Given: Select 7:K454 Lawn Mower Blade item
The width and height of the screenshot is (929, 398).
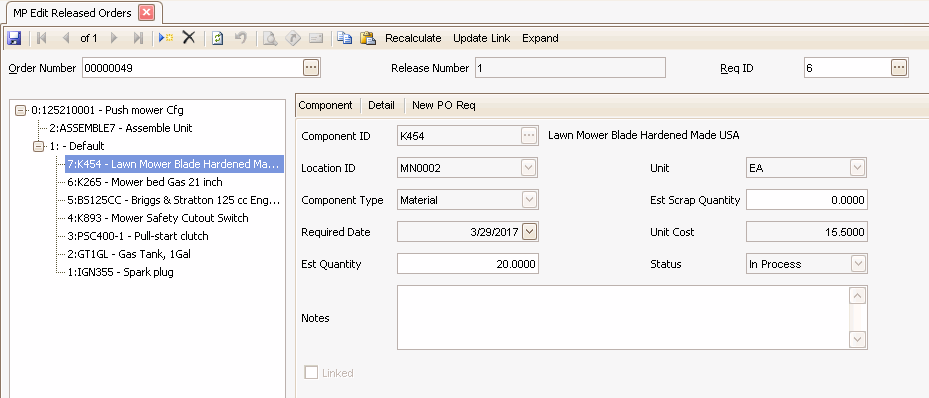Looking at the screenshot, I should [x=174, y=164].
